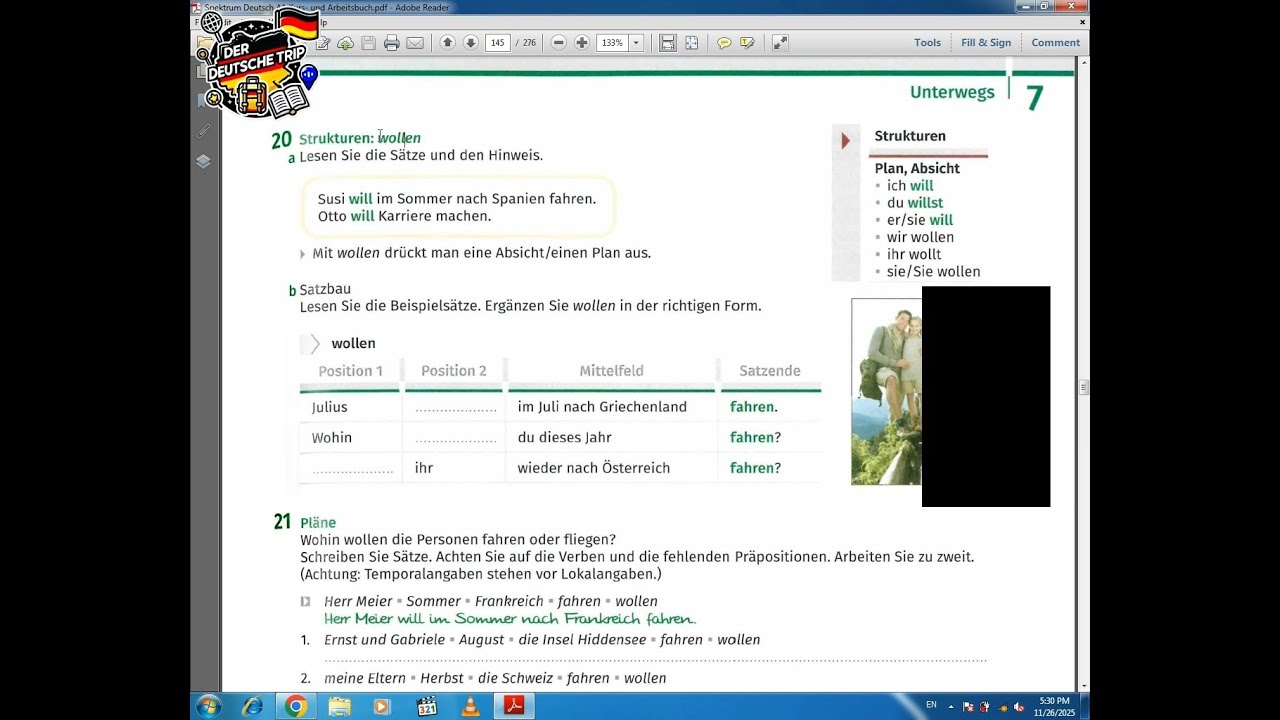This screenshot has height=720, width=1280.
Task: Click 'im Juli nach Griechenland' cell
Action: pyautogui.click(x=602, y=407)
